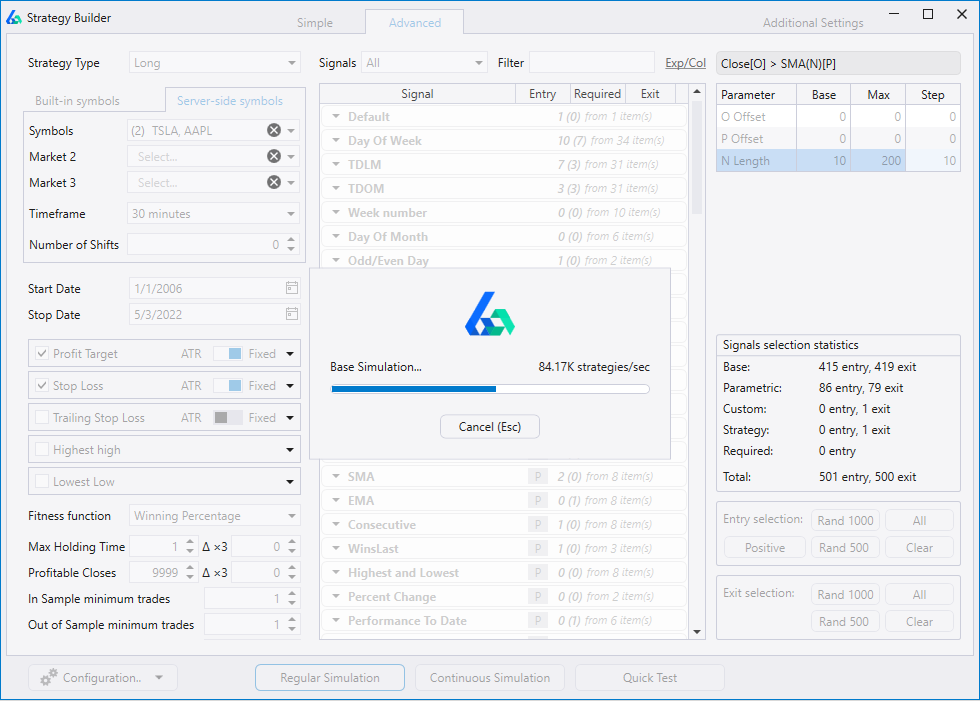This screenshot has height=701, width=980.
Task: Click the simulation progress bar
Action: pos(490,388)
